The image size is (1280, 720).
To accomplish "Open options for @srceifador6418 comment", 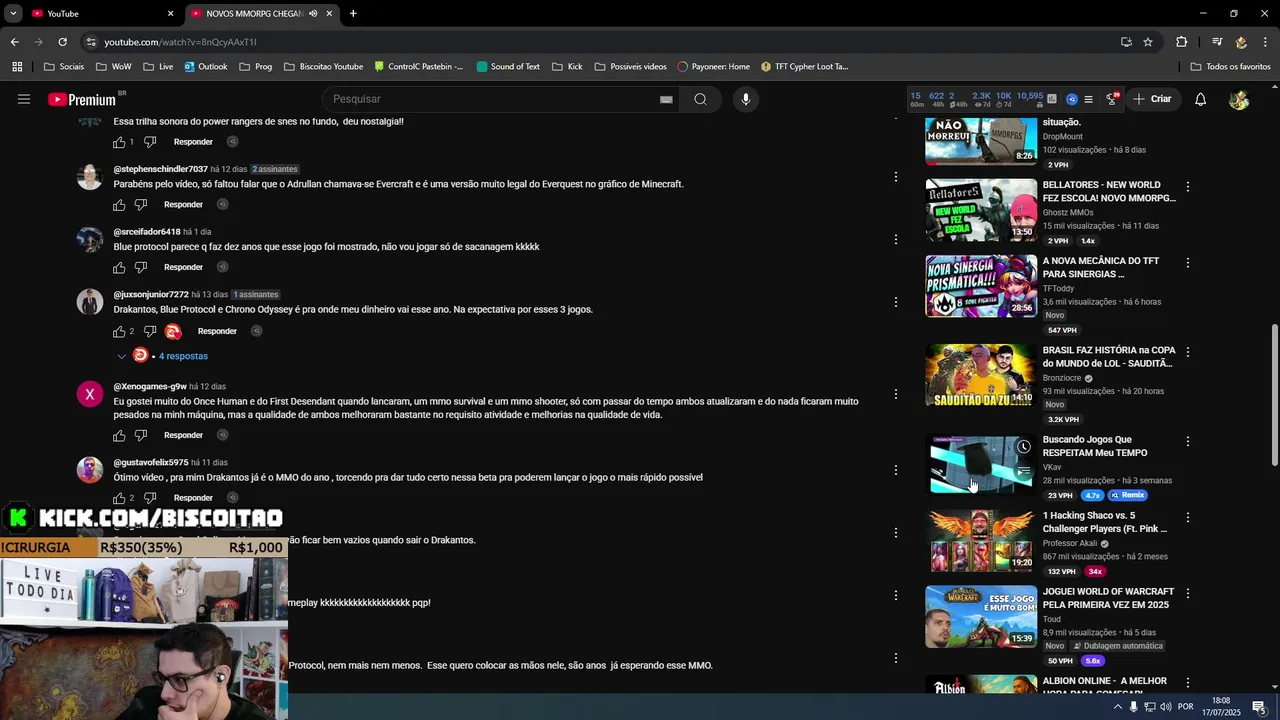I will (x=895, y=239).
